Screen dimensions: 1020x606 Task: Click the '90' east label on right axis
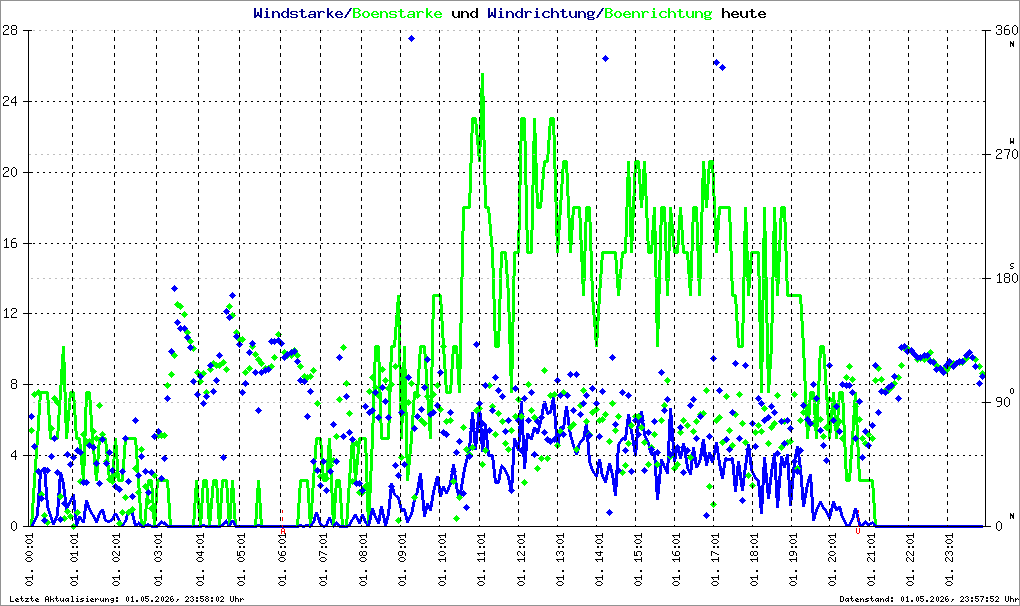(1002, 402)
